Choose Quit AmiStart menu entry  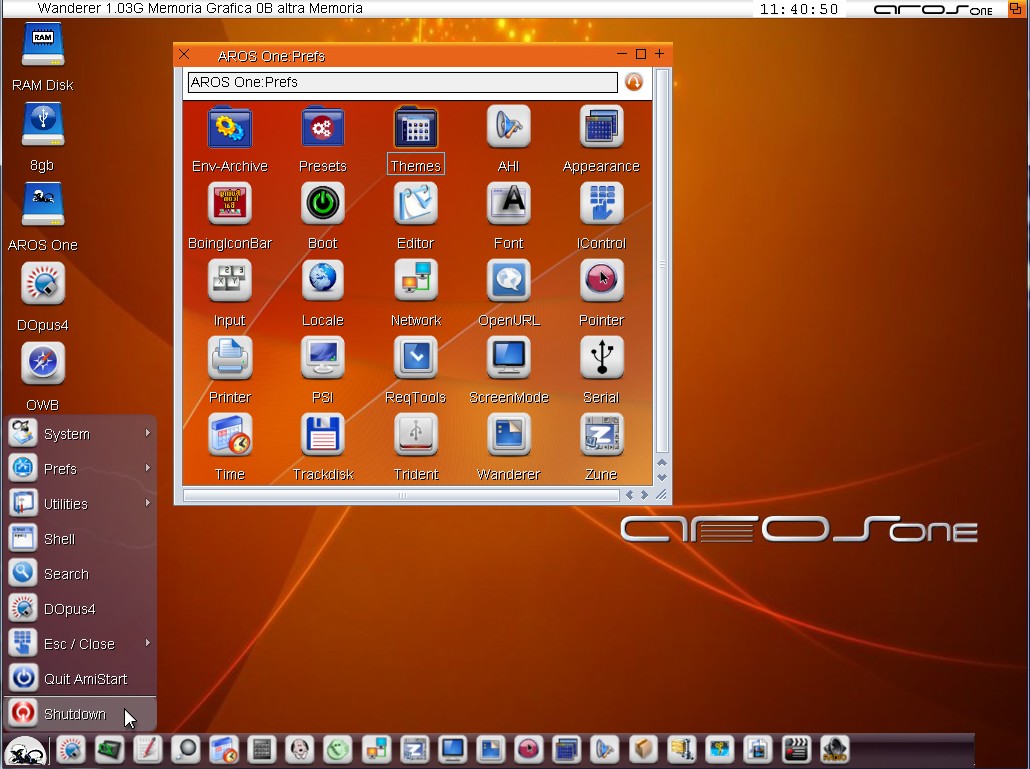coord(84,679)
